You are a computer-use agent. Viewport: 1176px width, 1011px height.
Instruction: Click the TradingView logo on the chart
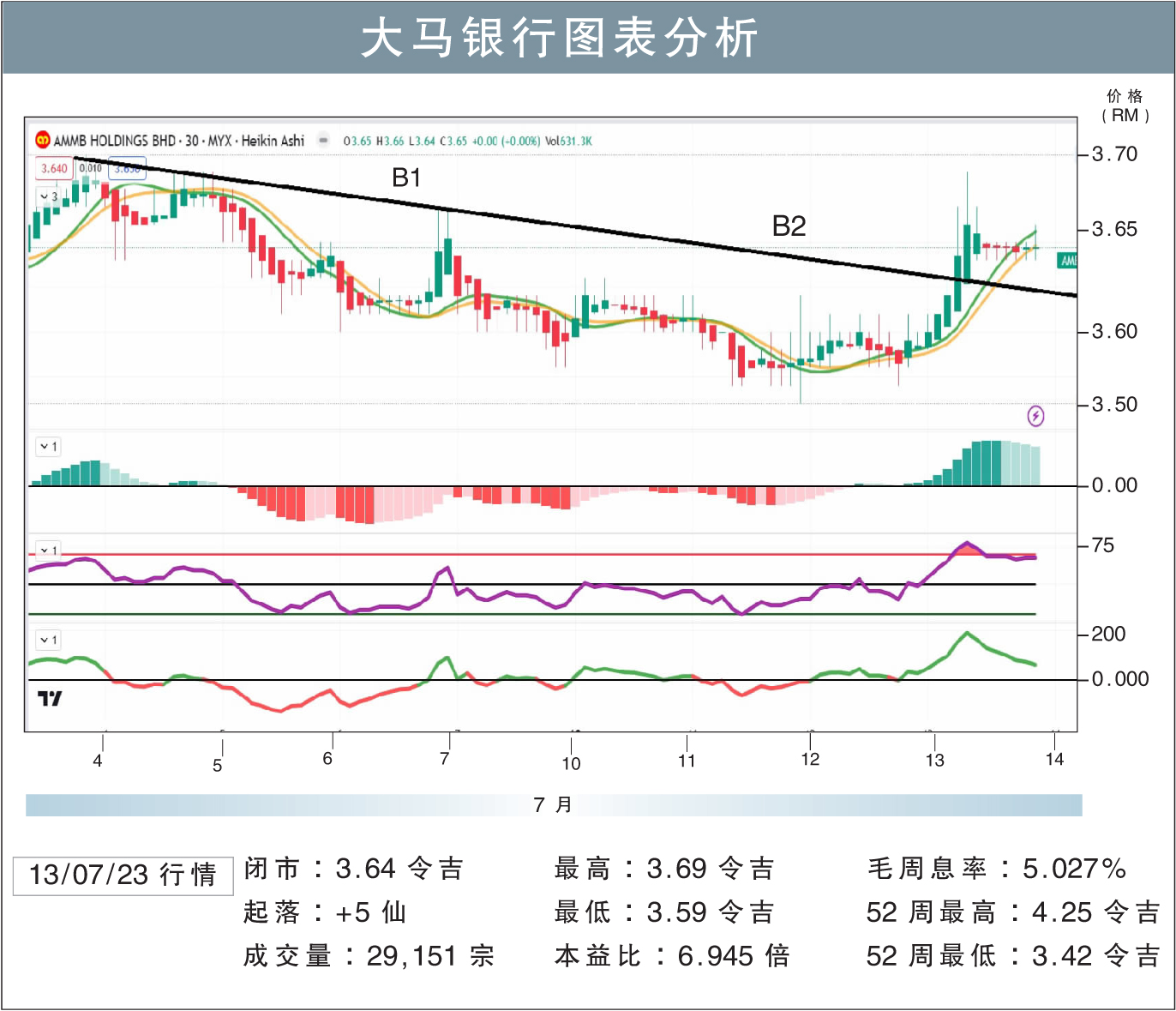coord(51,698)
